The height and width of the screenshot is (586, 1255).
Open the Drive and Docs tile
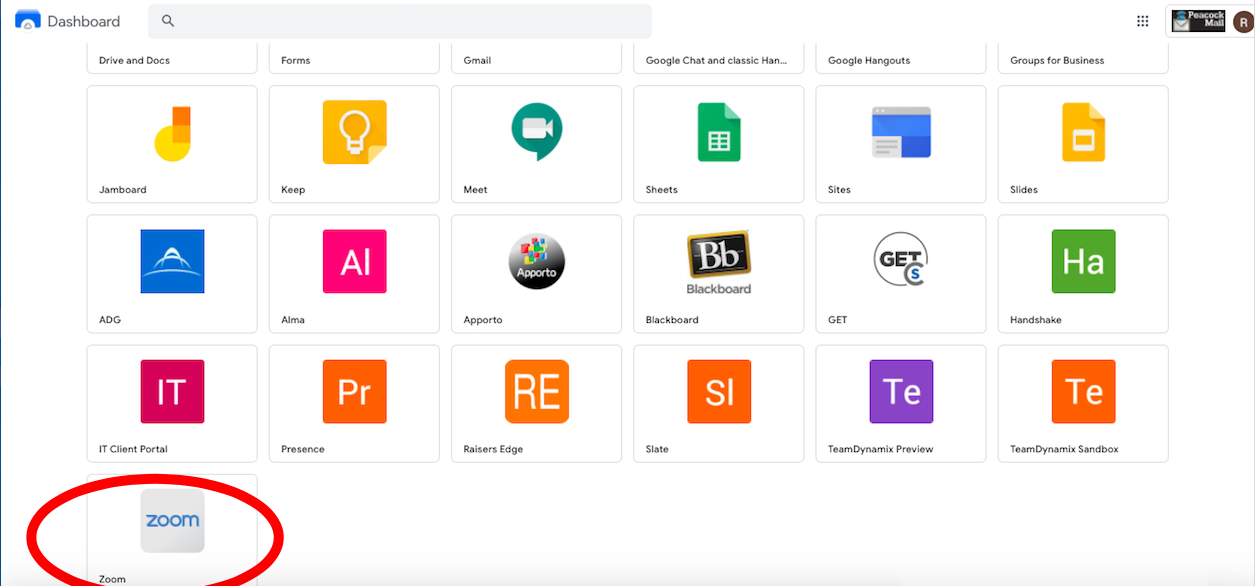[x=172, y=59]
